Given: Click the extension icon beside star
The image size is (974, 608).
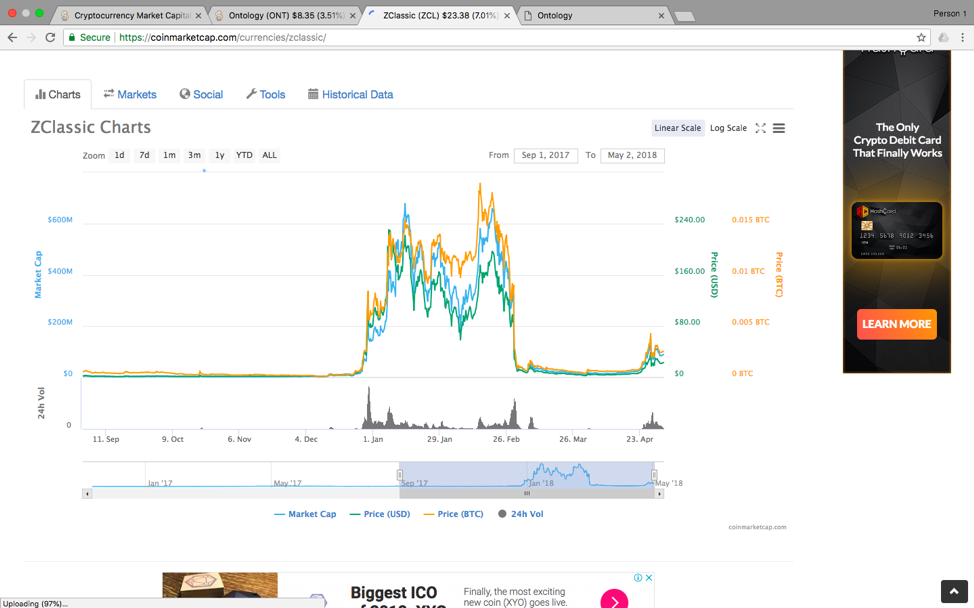Looking at the screenshot, I should point(944,37).
